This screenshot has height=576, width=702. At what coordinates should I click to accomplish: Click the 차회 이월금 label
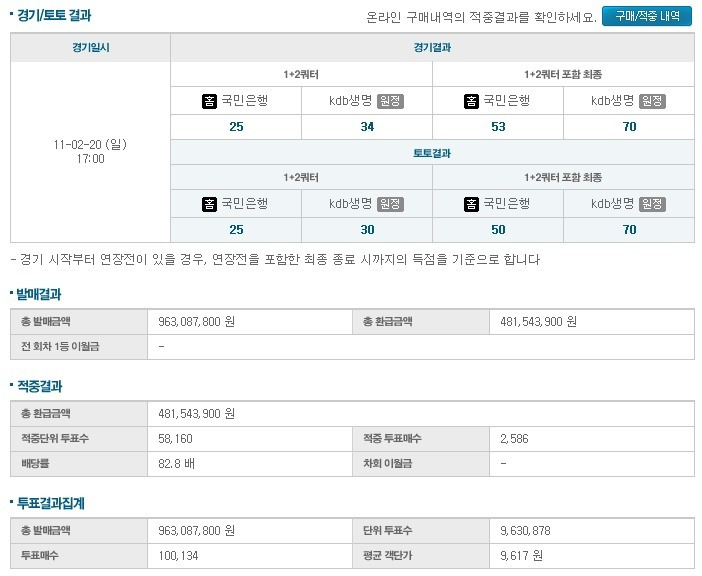[388, 464]
